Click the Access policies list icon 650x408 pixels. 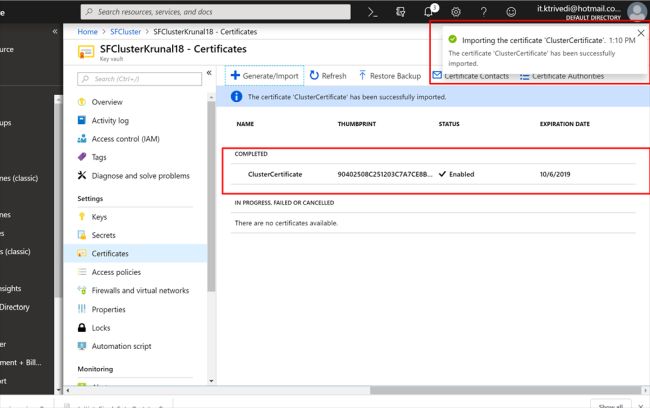(x=82, y=272)
